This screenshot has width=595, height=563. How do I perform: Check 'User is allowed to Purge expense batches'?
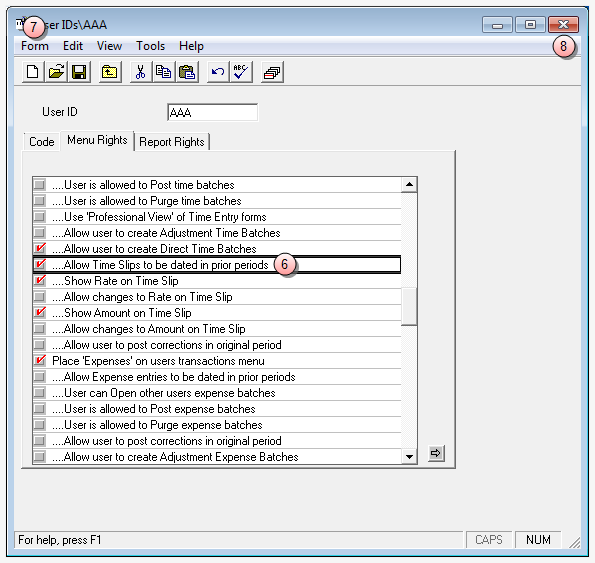point(39,425)
